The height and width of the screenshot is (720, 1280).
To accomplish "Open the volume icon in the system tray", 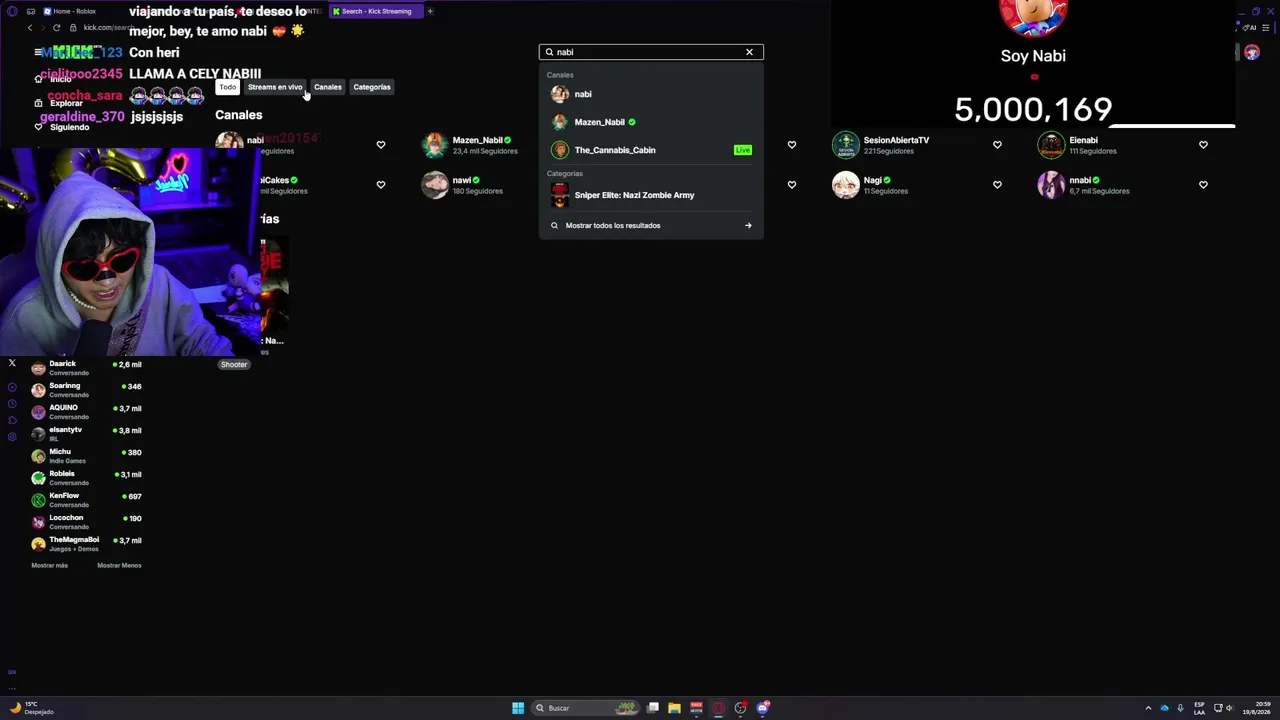I will [1229, 708].
